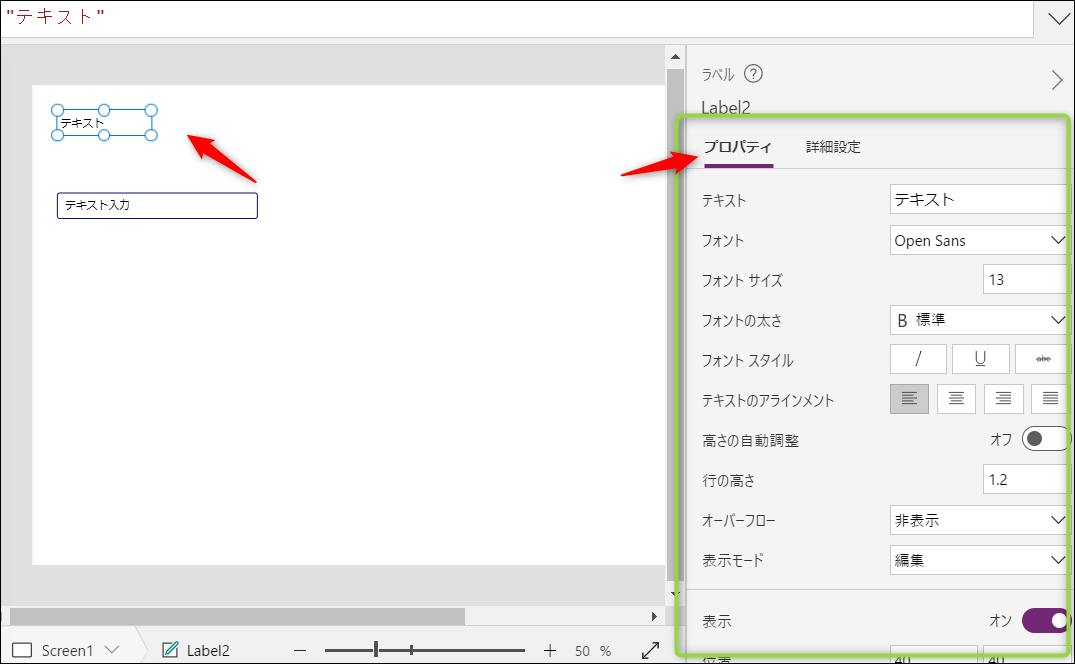Edit the フォント サイズ value 13
Viewport: 1075px width, 664px height.
coord(1026,280)
